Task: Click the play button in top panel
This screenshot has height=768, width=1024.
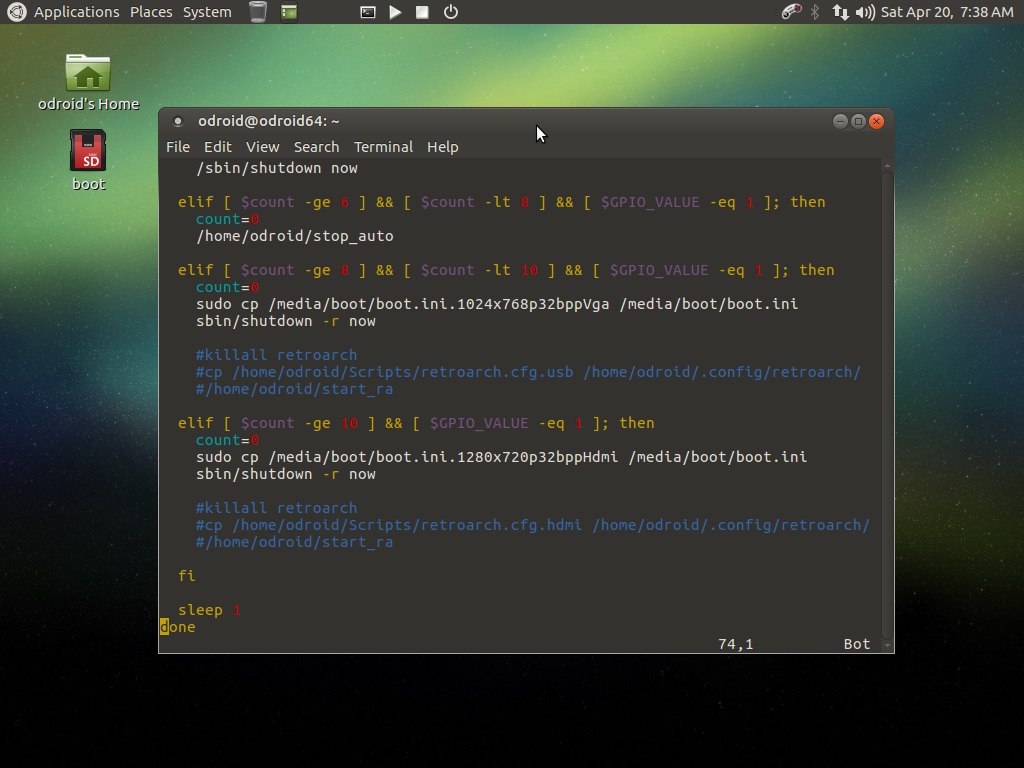Action: [395, 12]
